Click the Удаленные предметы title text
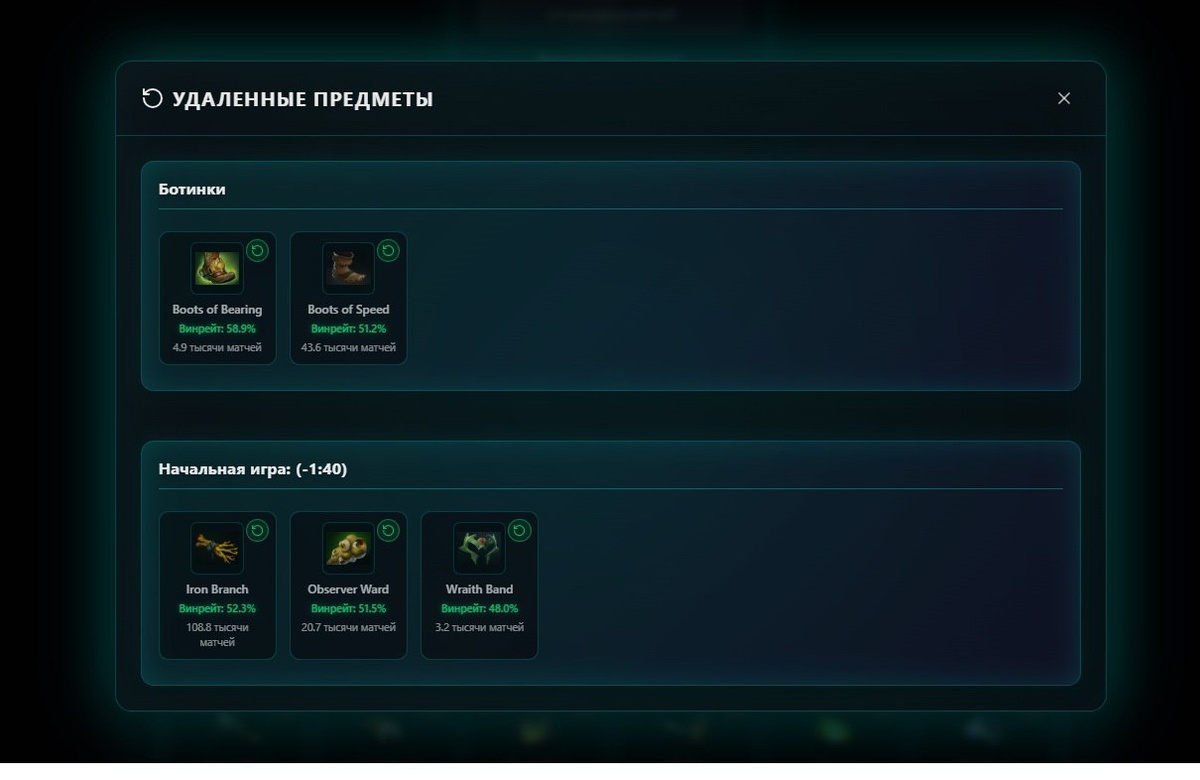 [x=303, y=99]
